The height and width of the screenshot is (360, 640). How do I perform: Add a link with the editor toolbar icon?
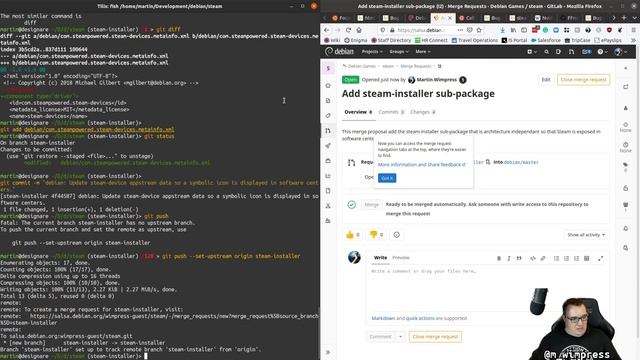543,258
